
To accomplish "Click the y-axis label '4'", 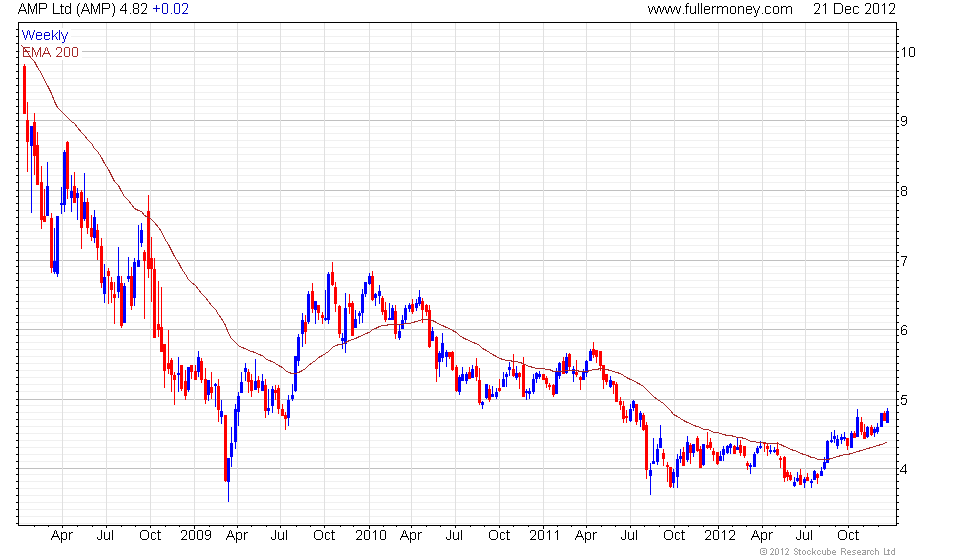I will click(x=904, y=469).
